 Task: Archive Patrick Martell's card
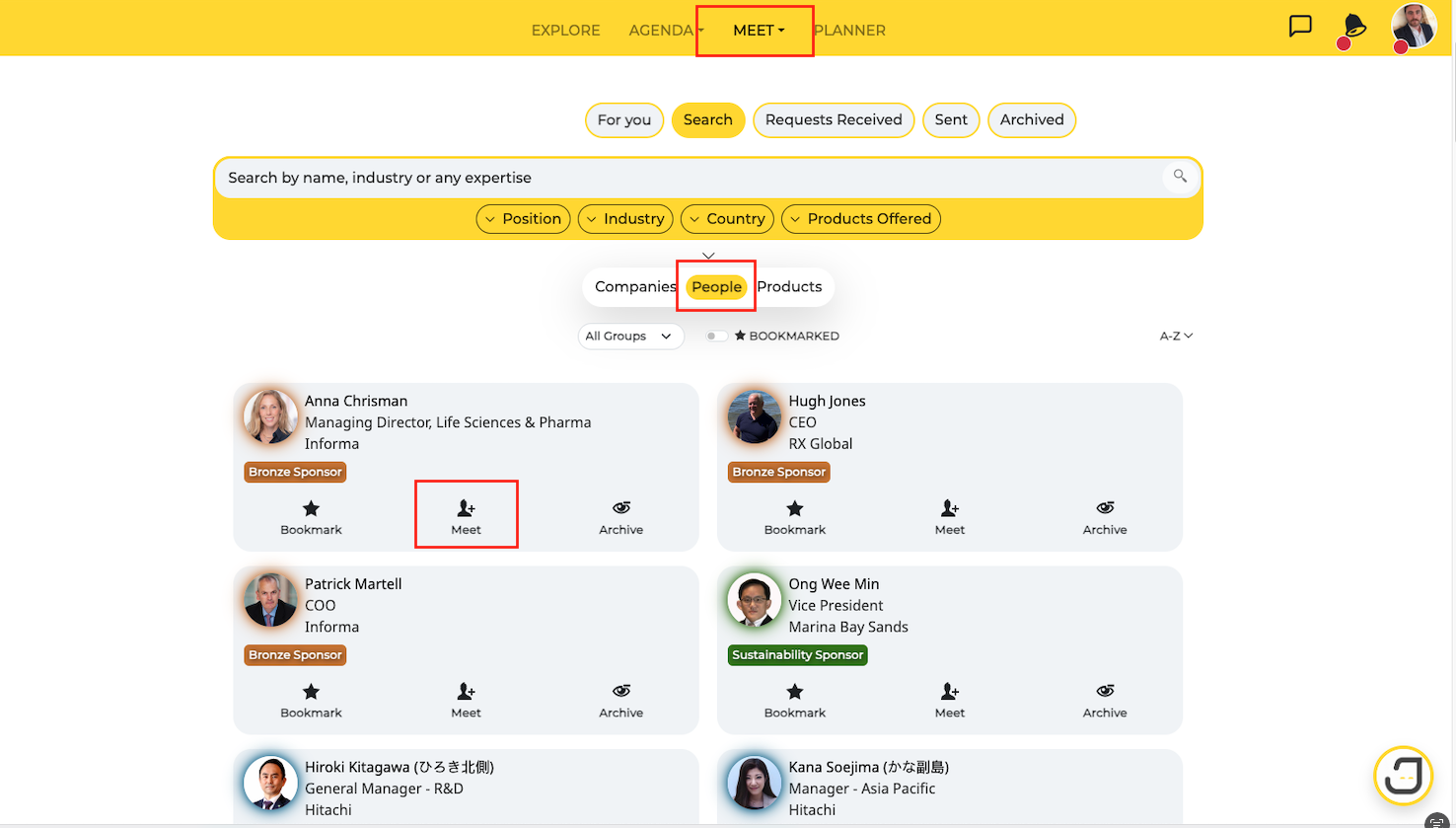pyautogui.click(x=621, y=701)
